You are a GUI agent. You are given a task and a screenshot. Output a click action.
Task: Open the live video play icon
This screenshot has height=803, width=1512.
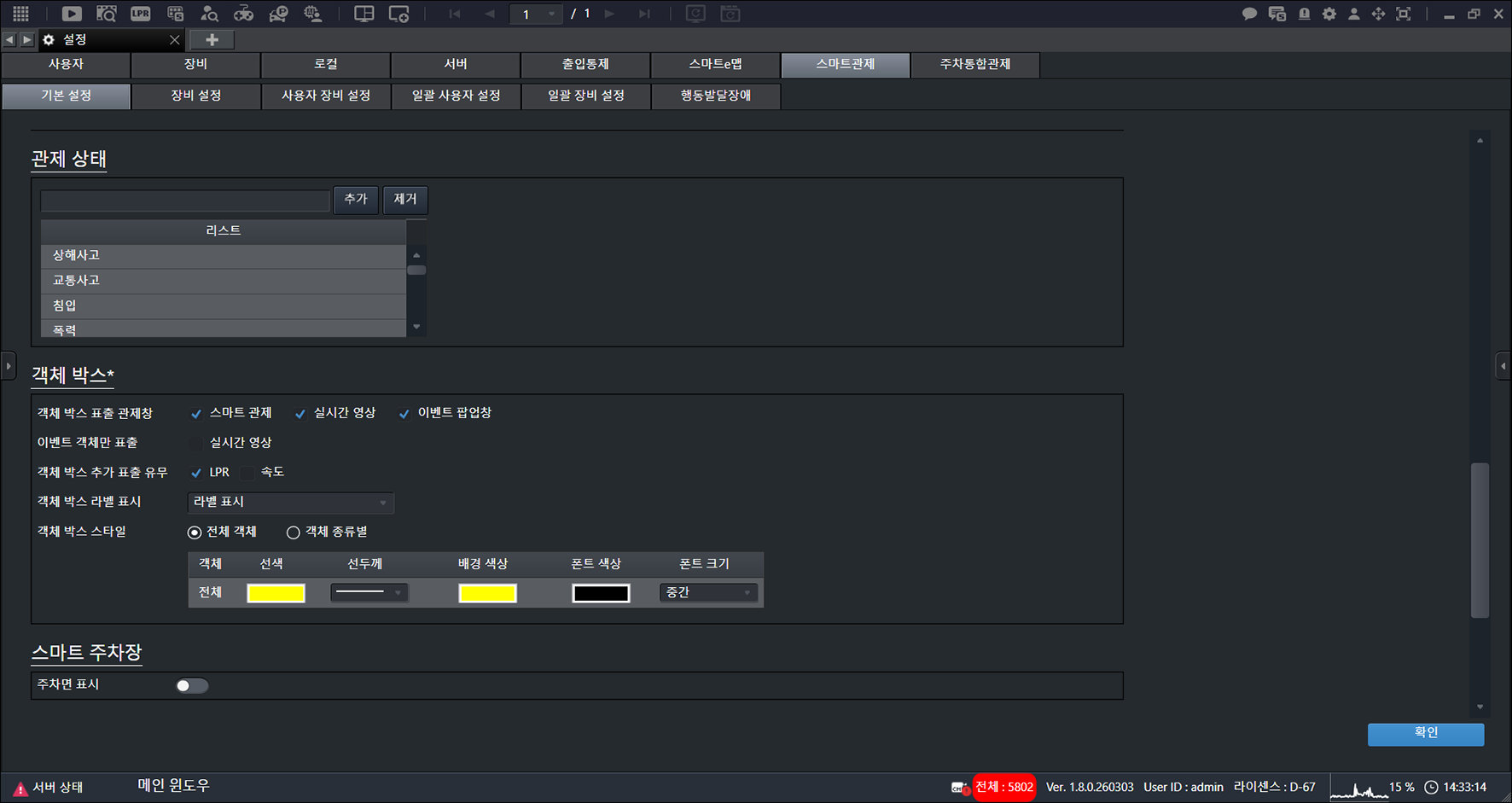click(x=73, y=14)
